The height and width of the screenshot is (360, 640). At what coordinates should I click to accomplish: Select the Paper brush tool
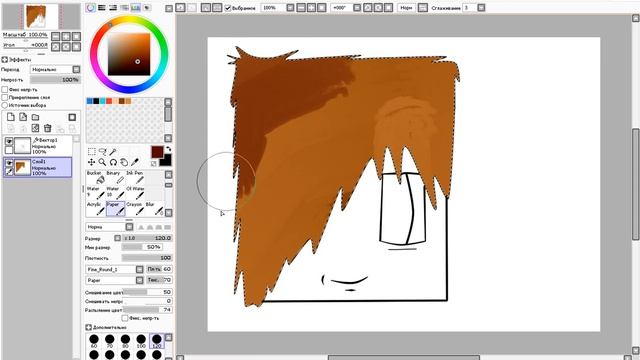[116, 209]
